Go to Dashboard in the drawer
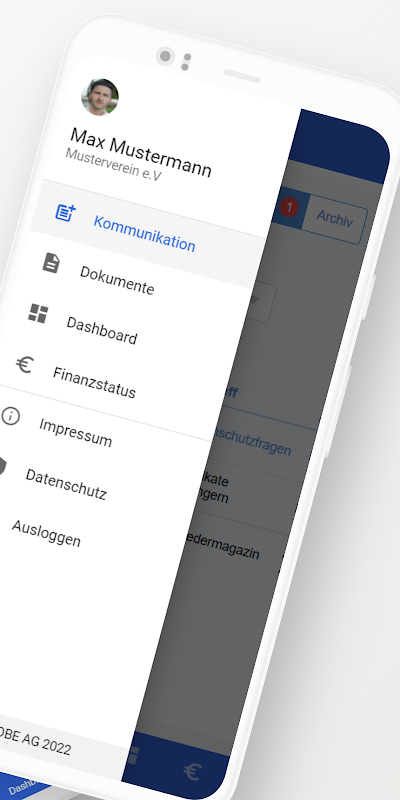 click(x=102, y=330)
